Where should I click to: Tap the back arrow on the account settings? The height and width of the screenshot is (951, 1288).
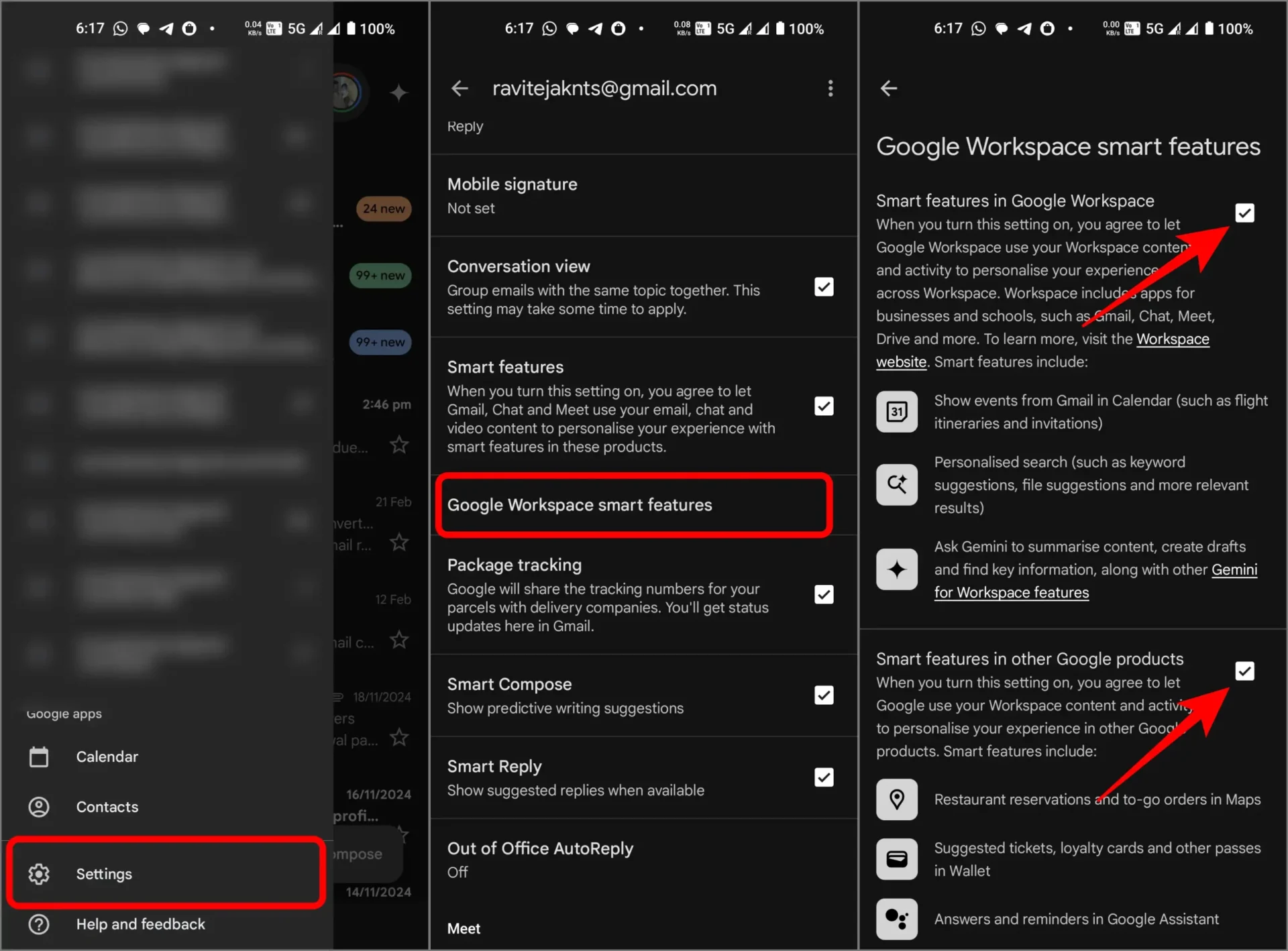point(460,88)
